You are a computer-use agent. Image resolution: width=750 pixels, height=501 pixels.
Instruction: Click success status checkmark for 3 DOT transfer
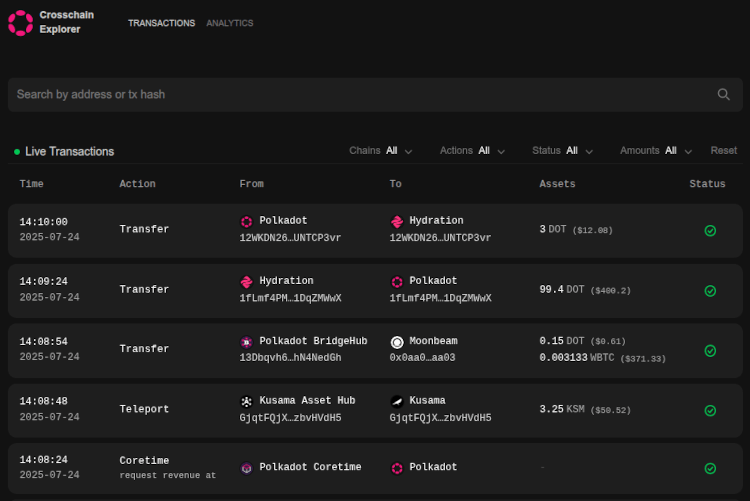pos(710,230)
